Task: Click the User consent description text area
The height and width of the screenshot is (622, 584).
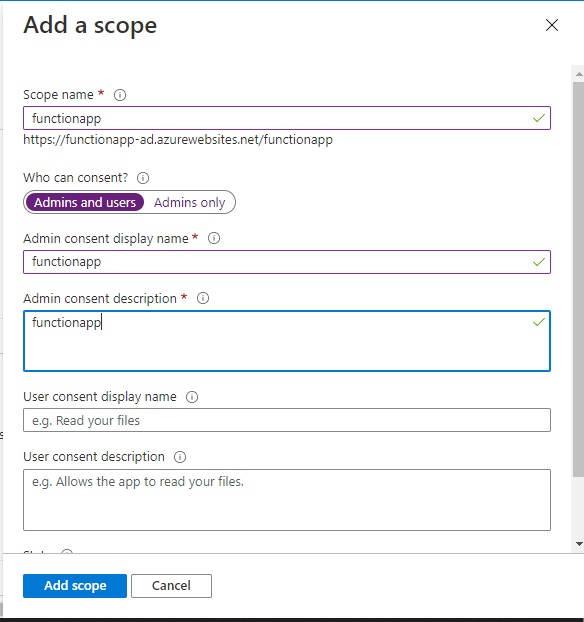Action: pos(287,500)
